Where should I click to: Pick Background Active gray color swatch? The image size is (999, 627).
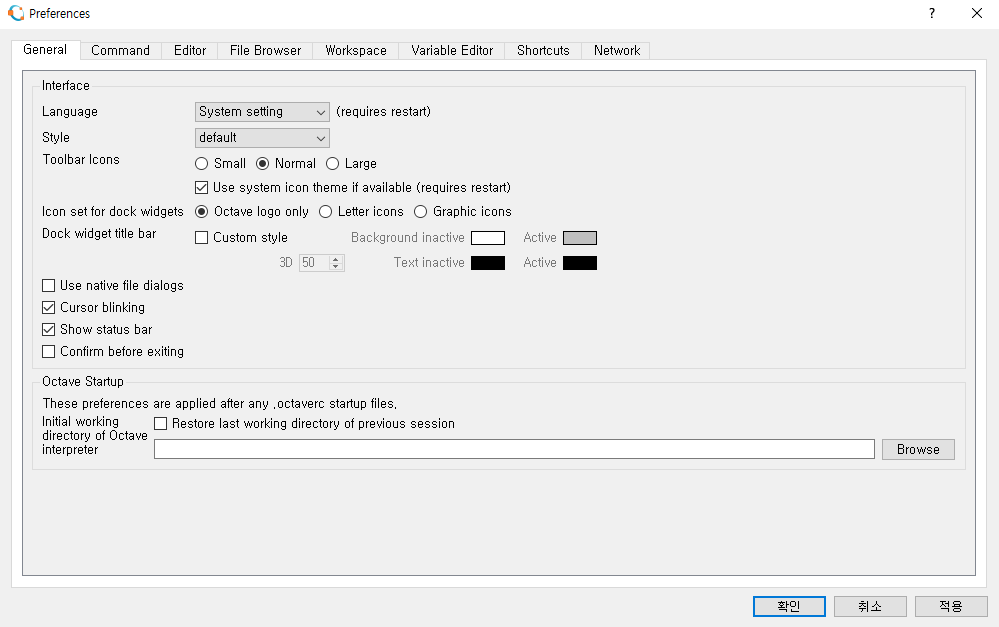pyautogui.click(x=580, y=238)
